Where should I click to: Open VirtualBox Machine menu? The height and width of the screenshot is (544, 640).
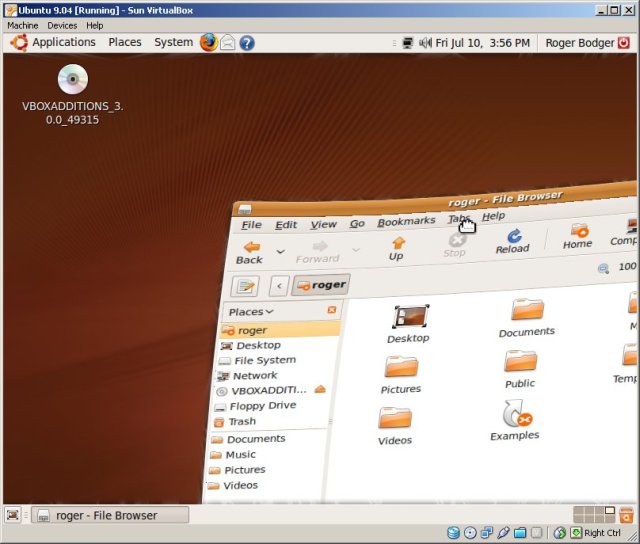point(22,25)
